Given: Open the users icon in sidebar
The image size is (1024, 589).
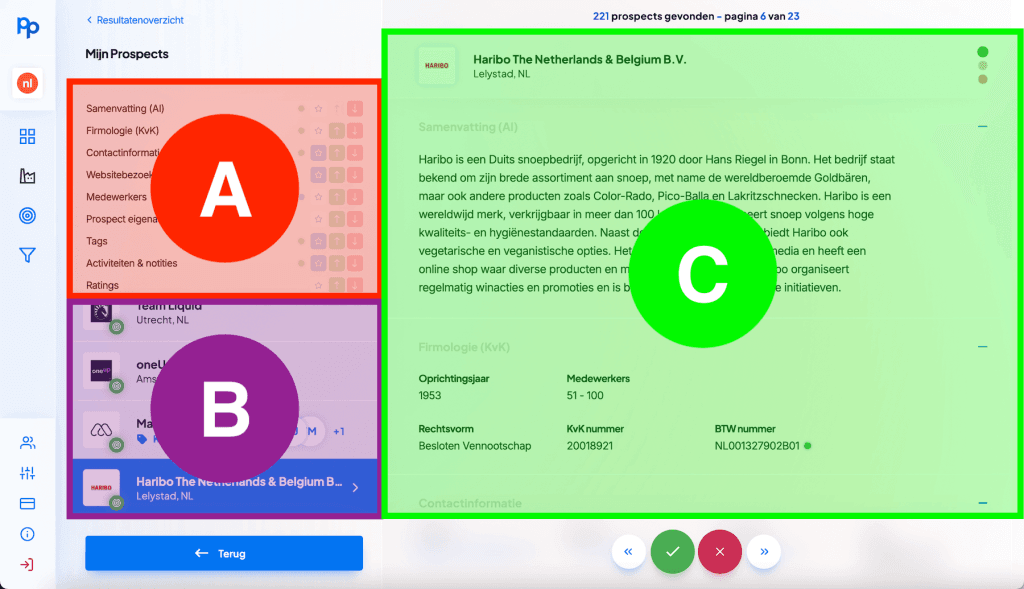Looking at the screenshot, I should tap(28, 443).
